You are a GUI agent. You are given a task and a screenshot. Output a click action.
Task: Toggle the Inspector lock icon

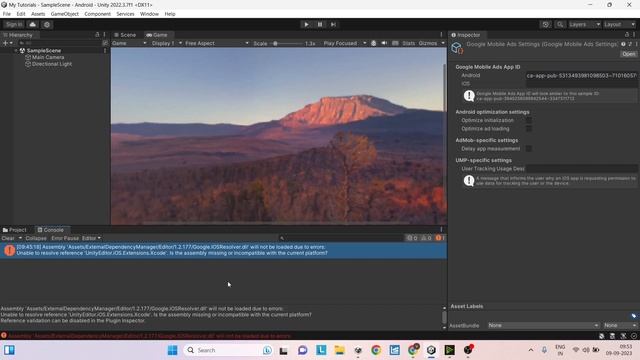click(x=627, y=35)
